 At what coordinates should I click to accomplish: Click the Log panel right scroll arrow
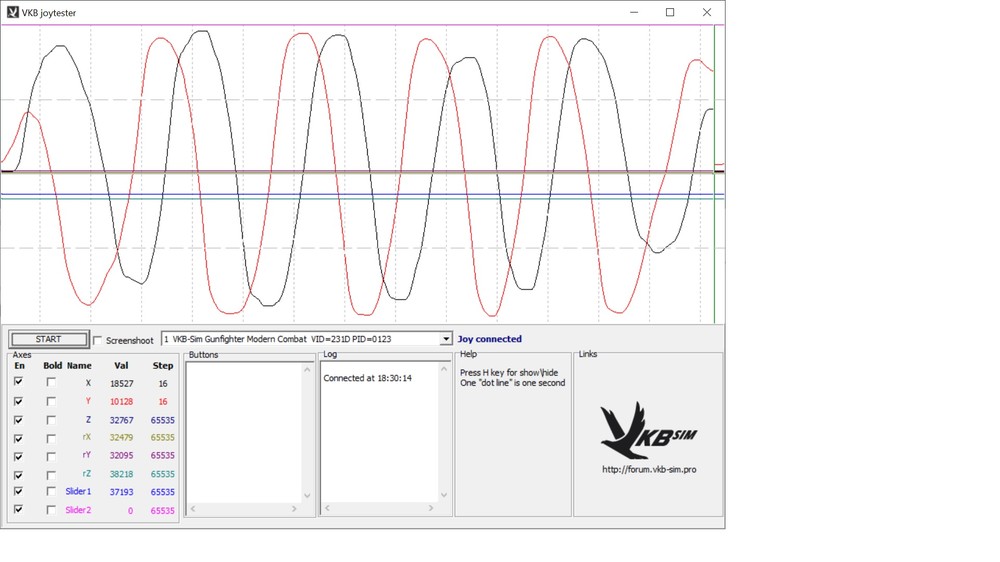click(x=430, y=508)
